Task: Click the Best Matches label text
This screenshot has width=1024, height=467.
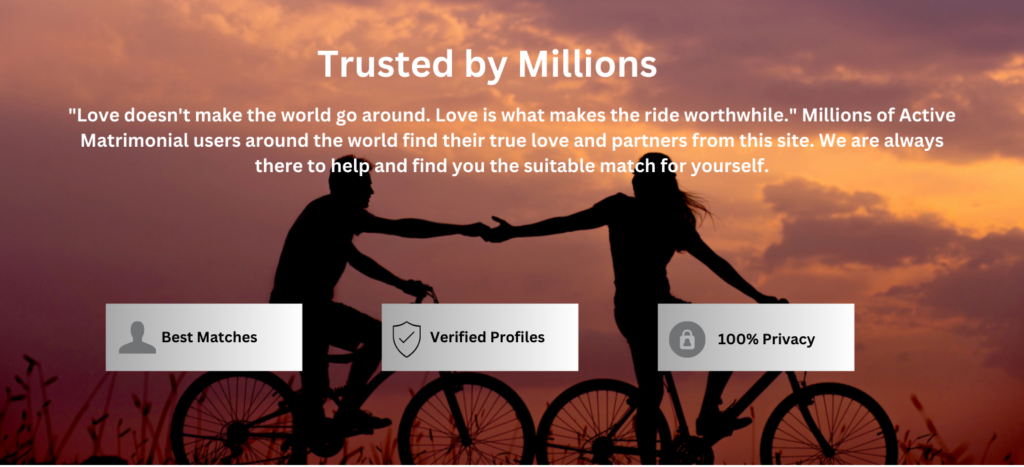Action: (210, 338)
